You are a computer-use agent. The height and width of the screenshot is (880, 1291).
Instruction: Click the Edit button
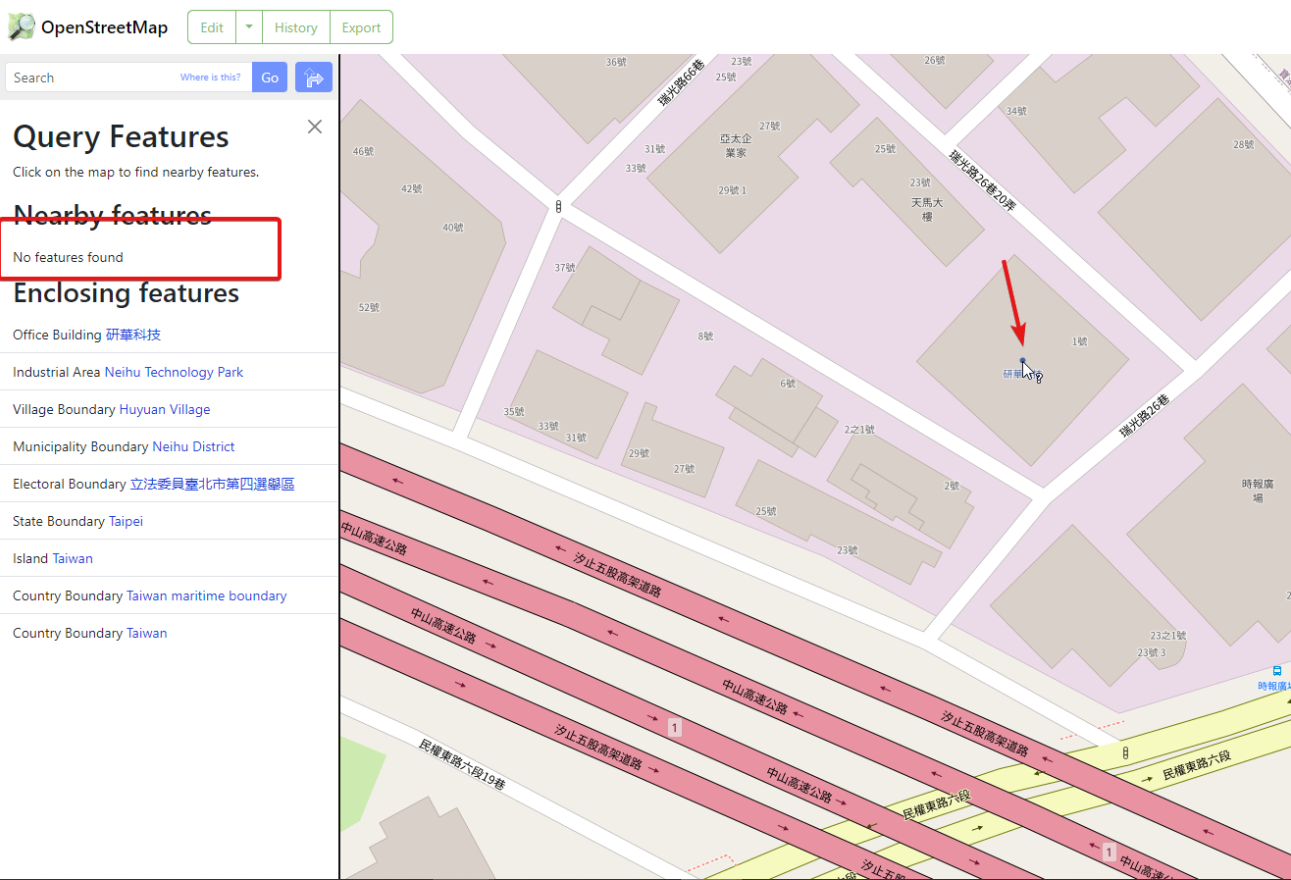coord(212,28)
